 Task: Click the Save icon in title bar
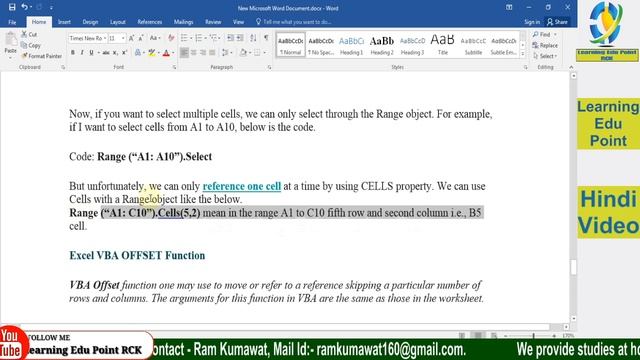coord(12,7)
